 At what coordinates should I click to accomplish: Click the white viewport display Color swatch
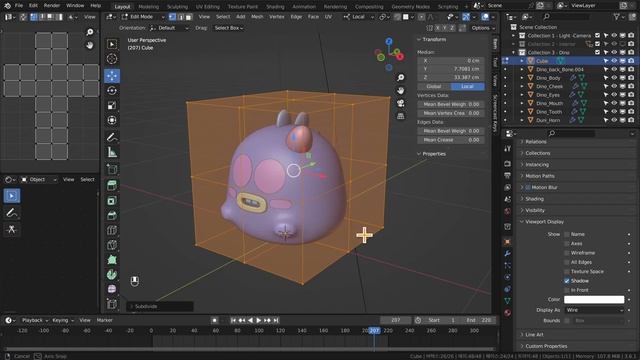coord(594,300)
